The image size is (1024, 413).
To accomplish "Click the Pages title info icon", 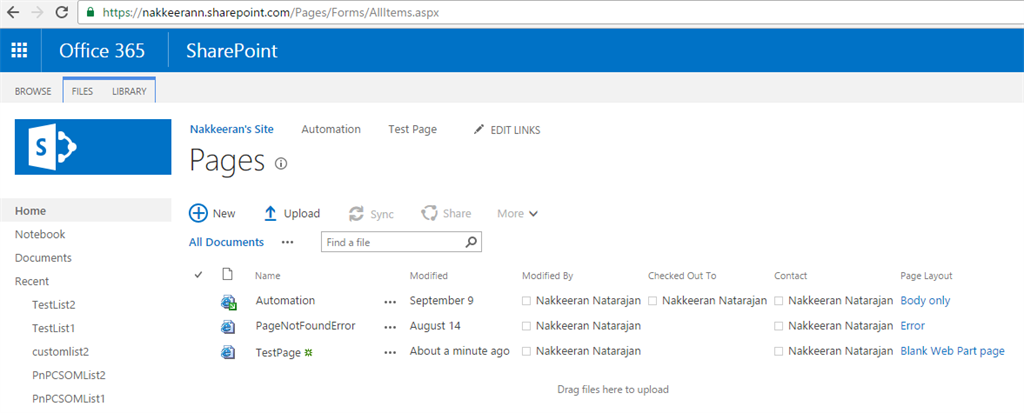I will click(281, 163).
